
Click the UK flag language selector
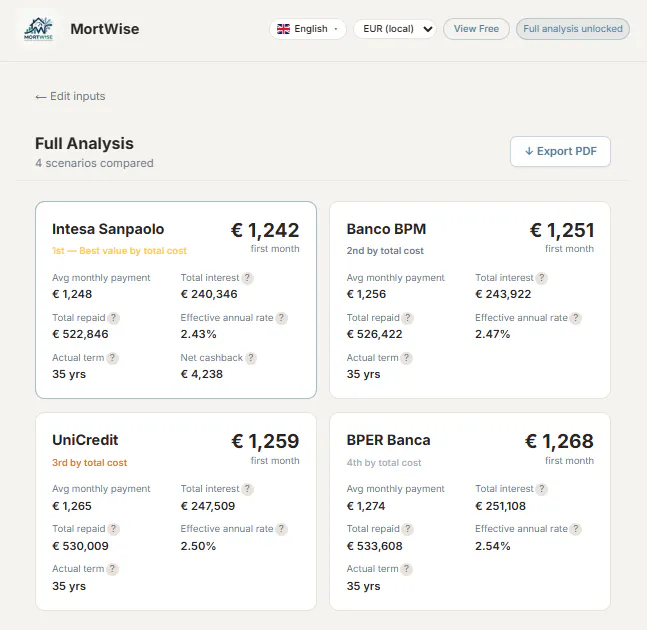click(x=283, y=29)
